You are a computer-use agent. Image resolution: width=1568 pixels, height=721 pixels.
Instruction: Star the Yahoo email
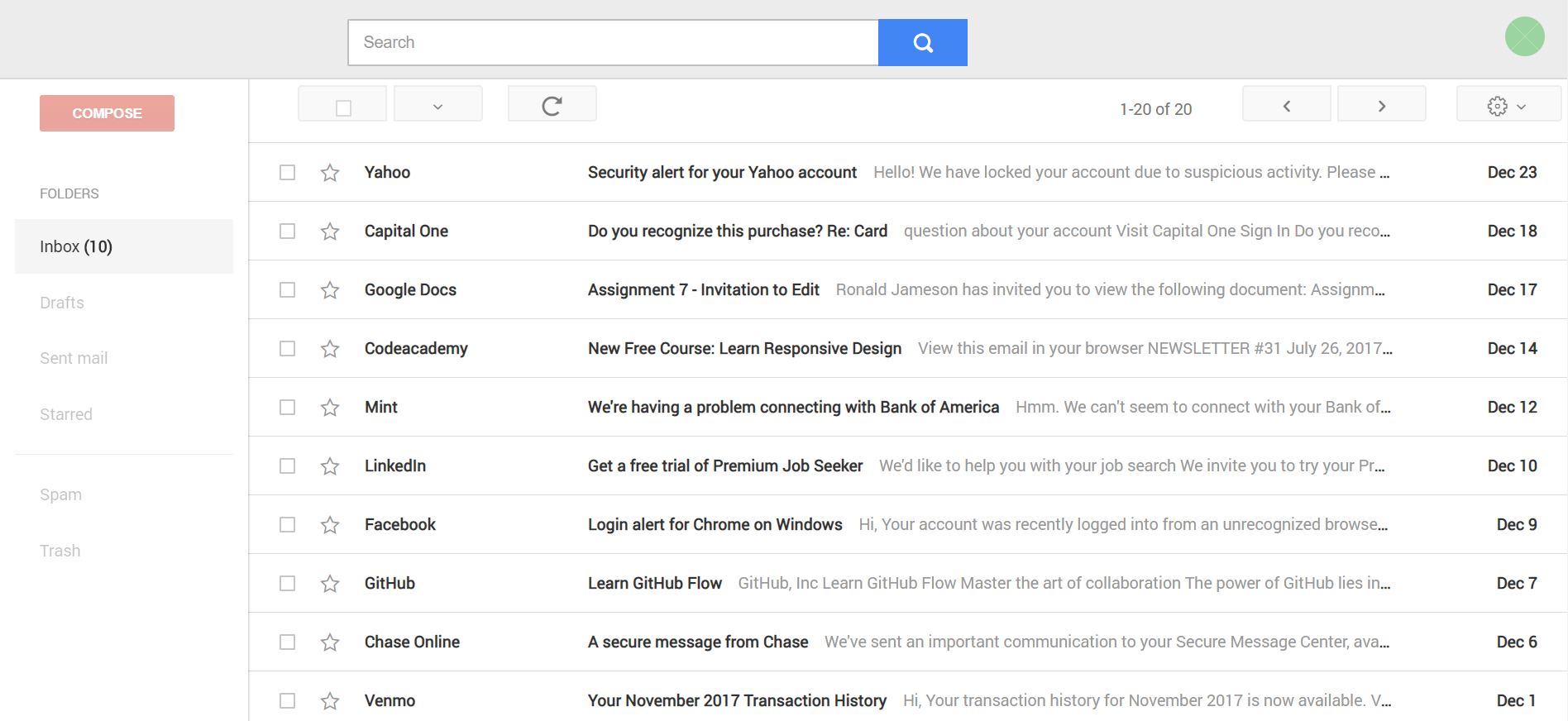tap(330, 172)
